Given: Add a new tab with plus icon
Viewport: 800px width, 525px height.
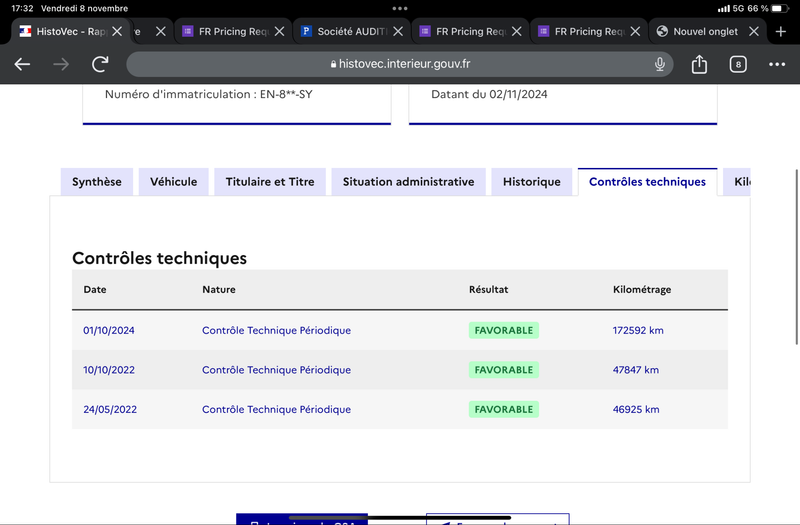Looking at the screenshot, I should pos(781,32).
